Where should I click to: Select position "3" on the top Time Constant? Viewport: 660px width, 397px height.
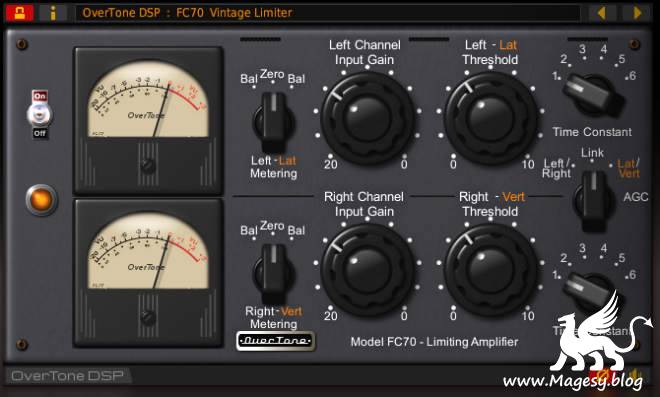pyautogui.click(x=582, y=49)
